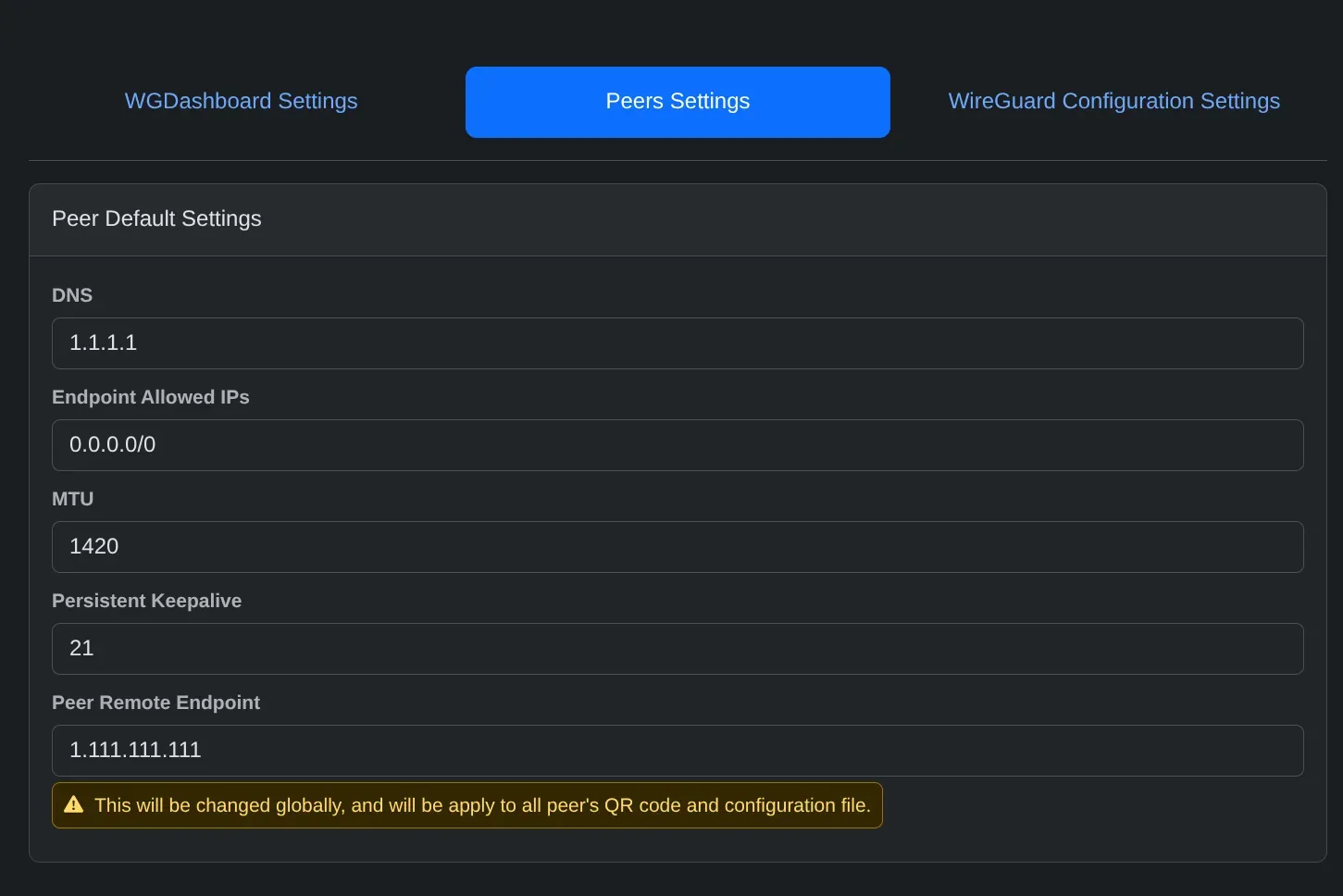Click the 1420 MTU value text

[x=93, y=546]
